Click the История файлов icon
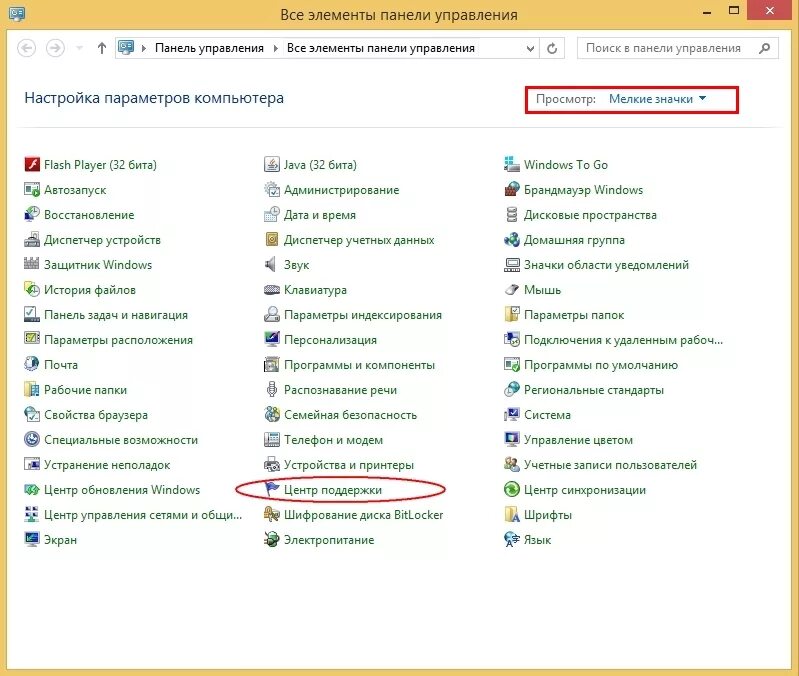The width and height of the screenshot is (799, 676). click(32, 289)
